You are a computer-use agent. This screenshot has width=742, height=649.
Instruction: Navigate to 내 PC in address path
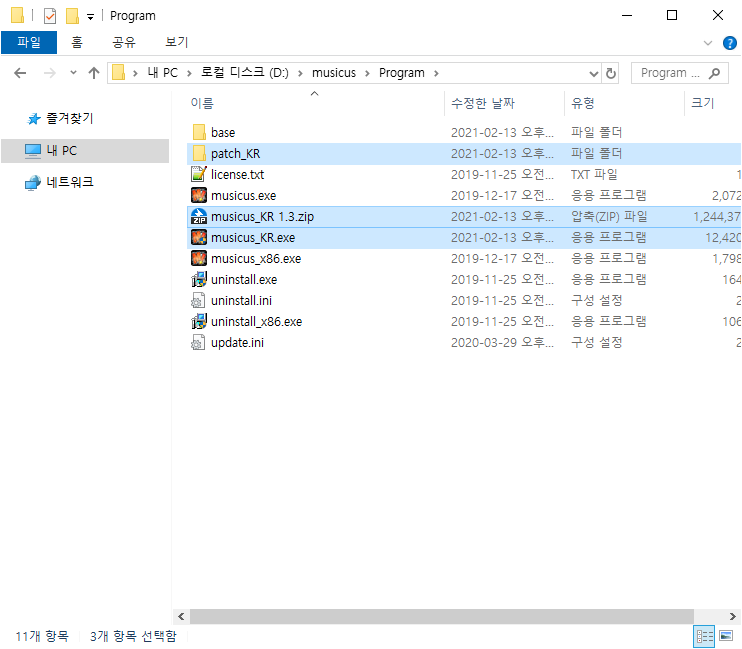point(162,73)
